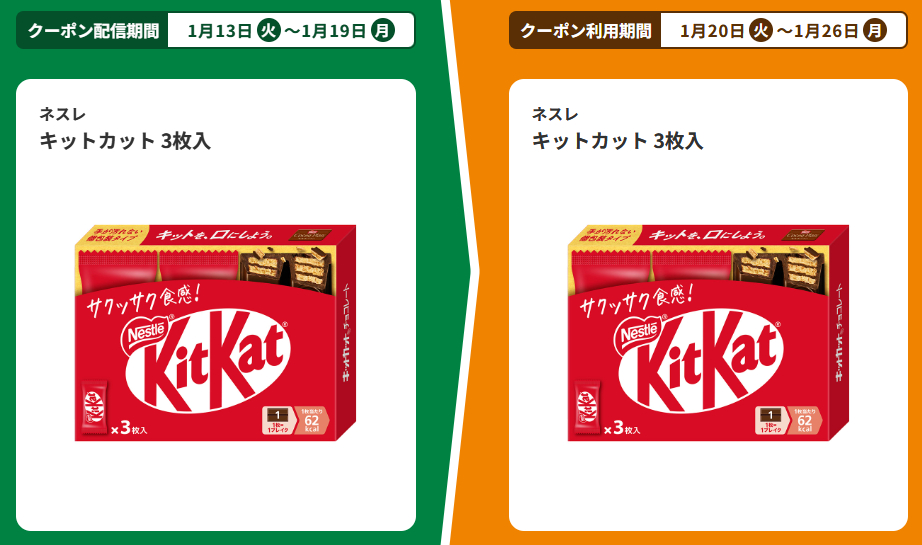Click the Monday circle icon in orange header
This screenshot has width=922, height=545.
coord(875,30)
